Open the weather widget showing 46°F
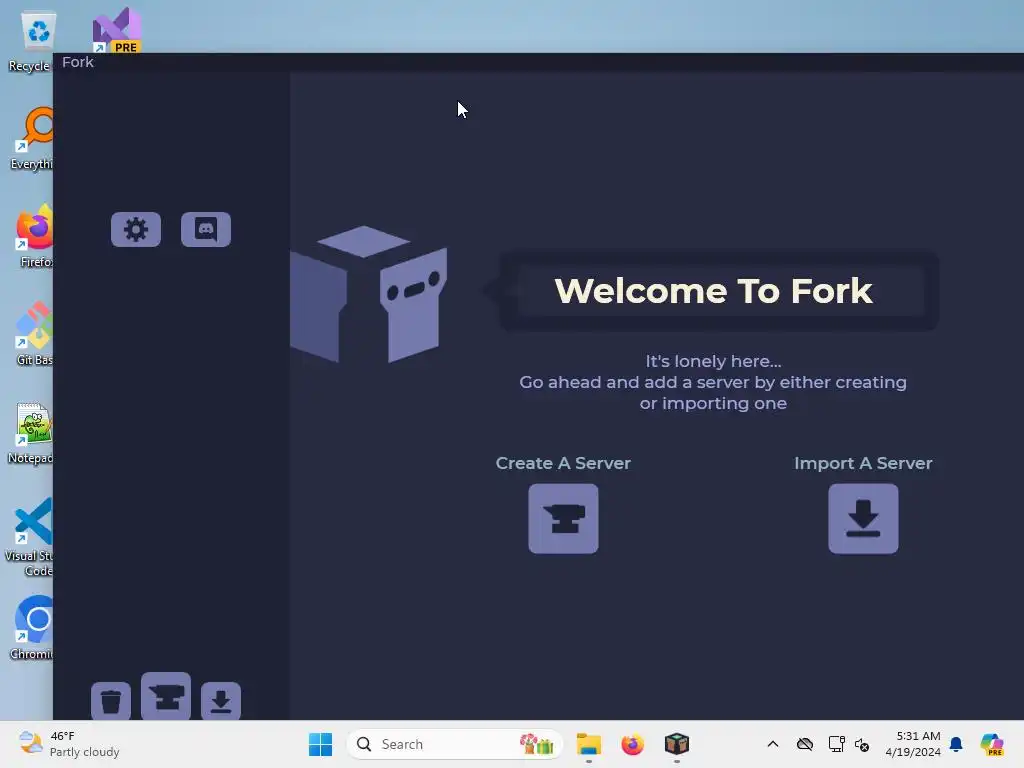The height and width of the screenshot is (768, 1024). pos(69,744)
